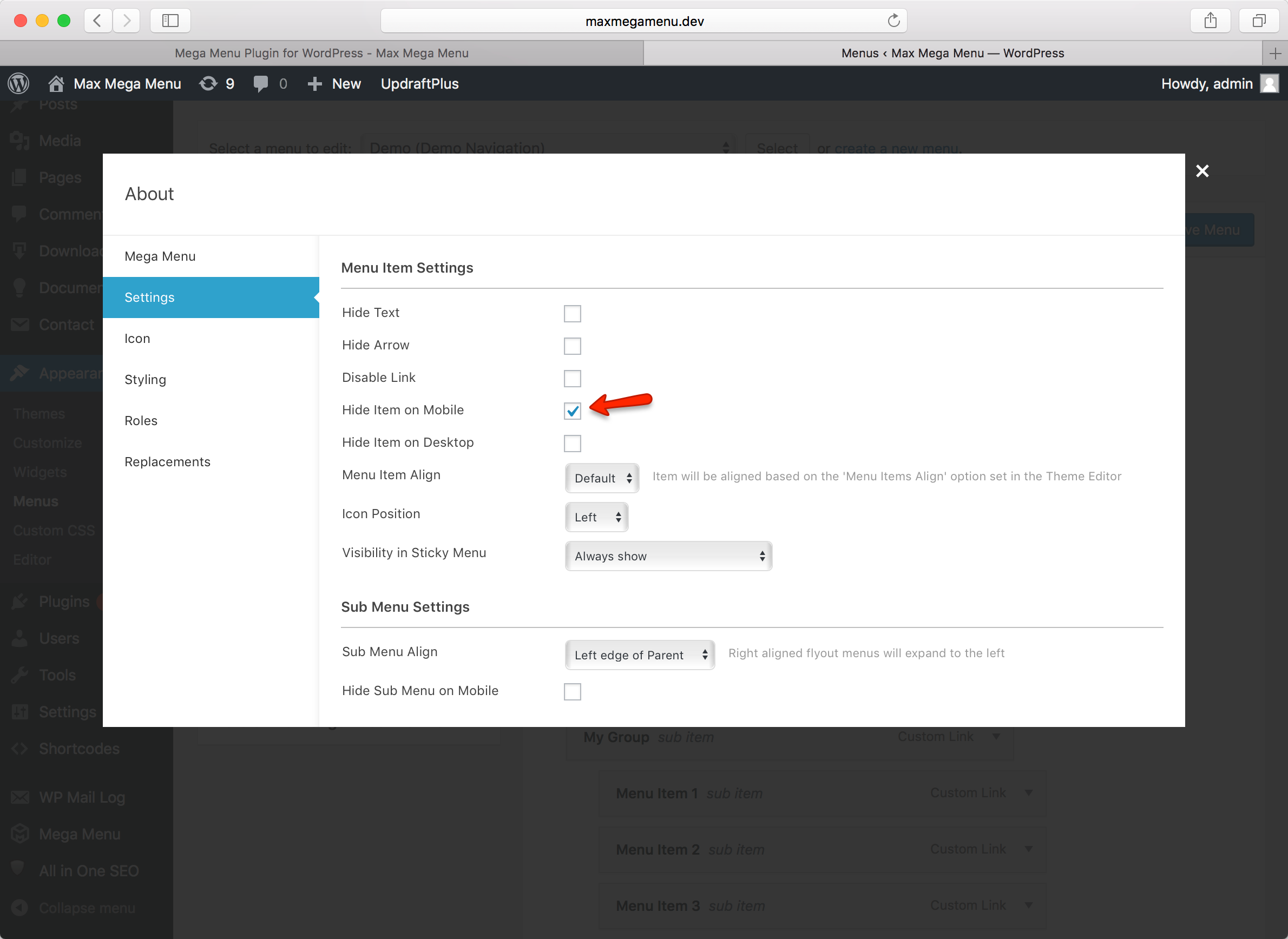
Task: Click the WordPress logo icon
Action: click(x=19, y=83)
